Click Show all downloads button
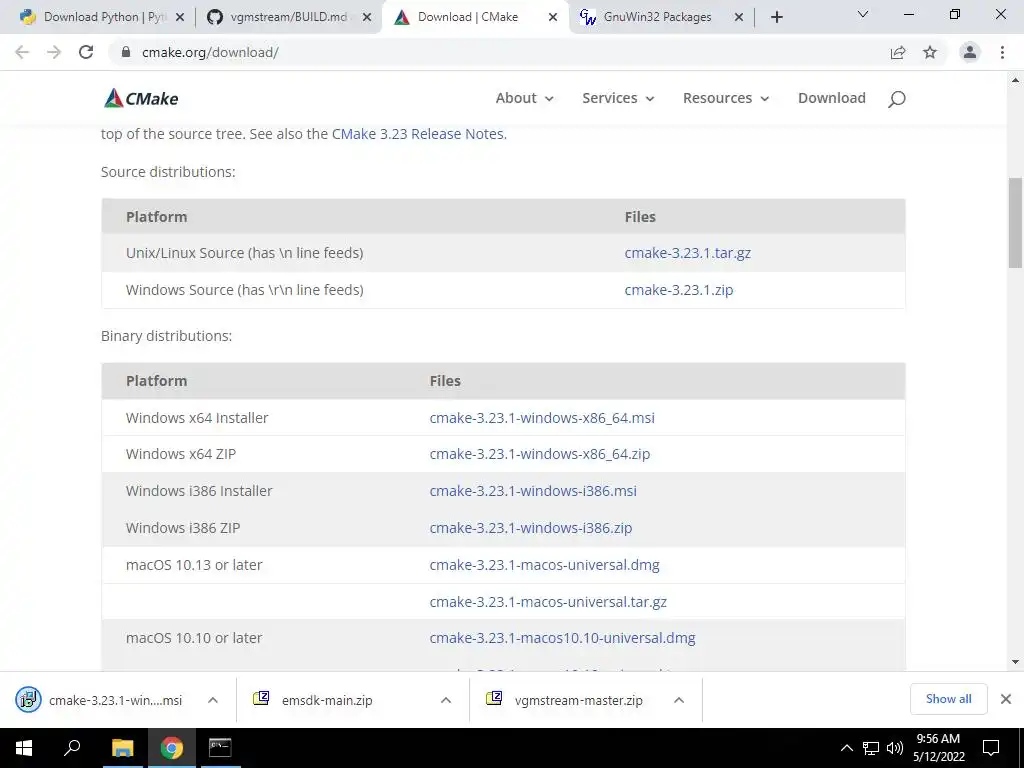 point(948,699)
